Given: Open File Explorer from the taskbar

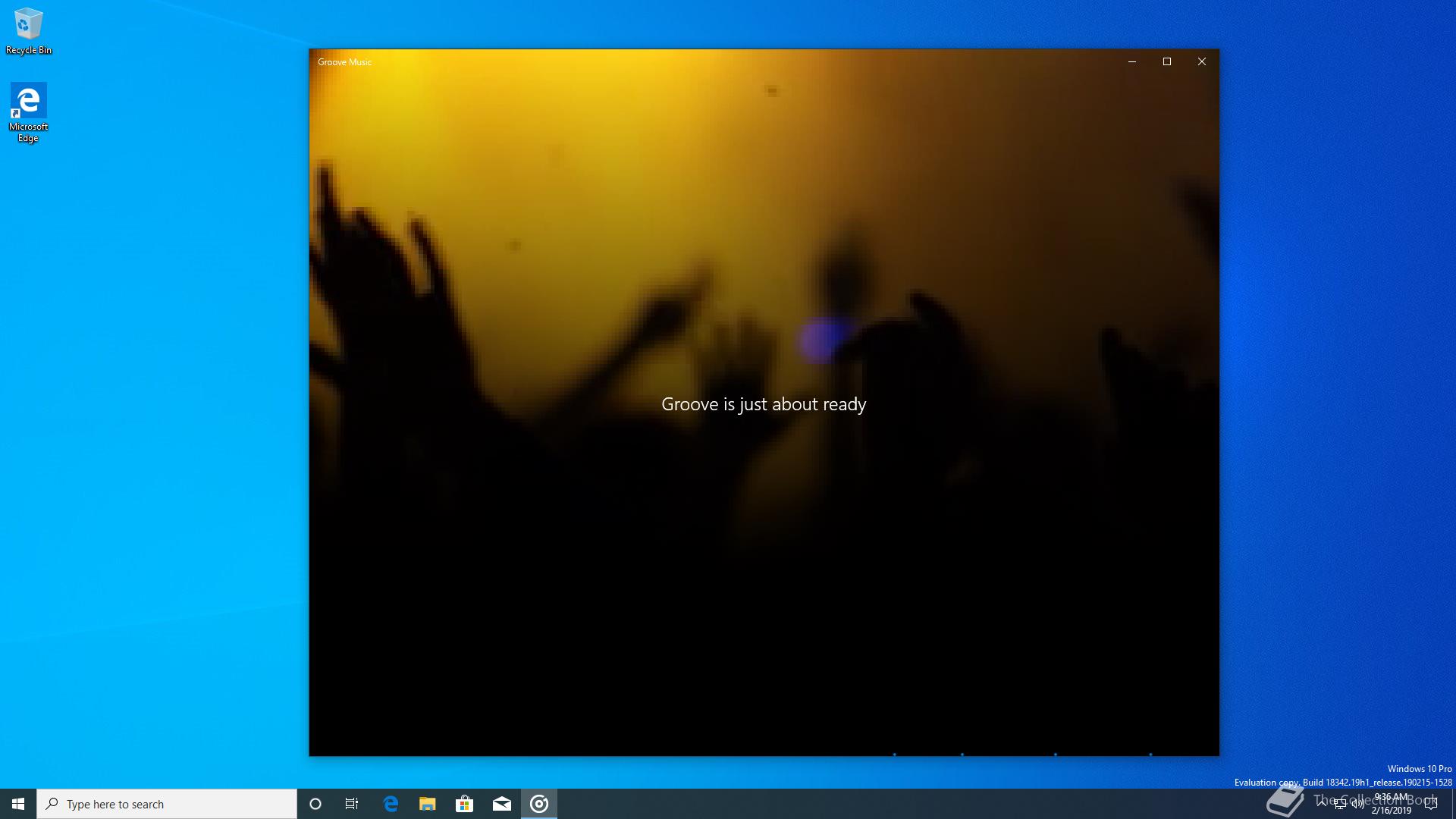Looking at the screenshot, I should click(x=428, y=804).
